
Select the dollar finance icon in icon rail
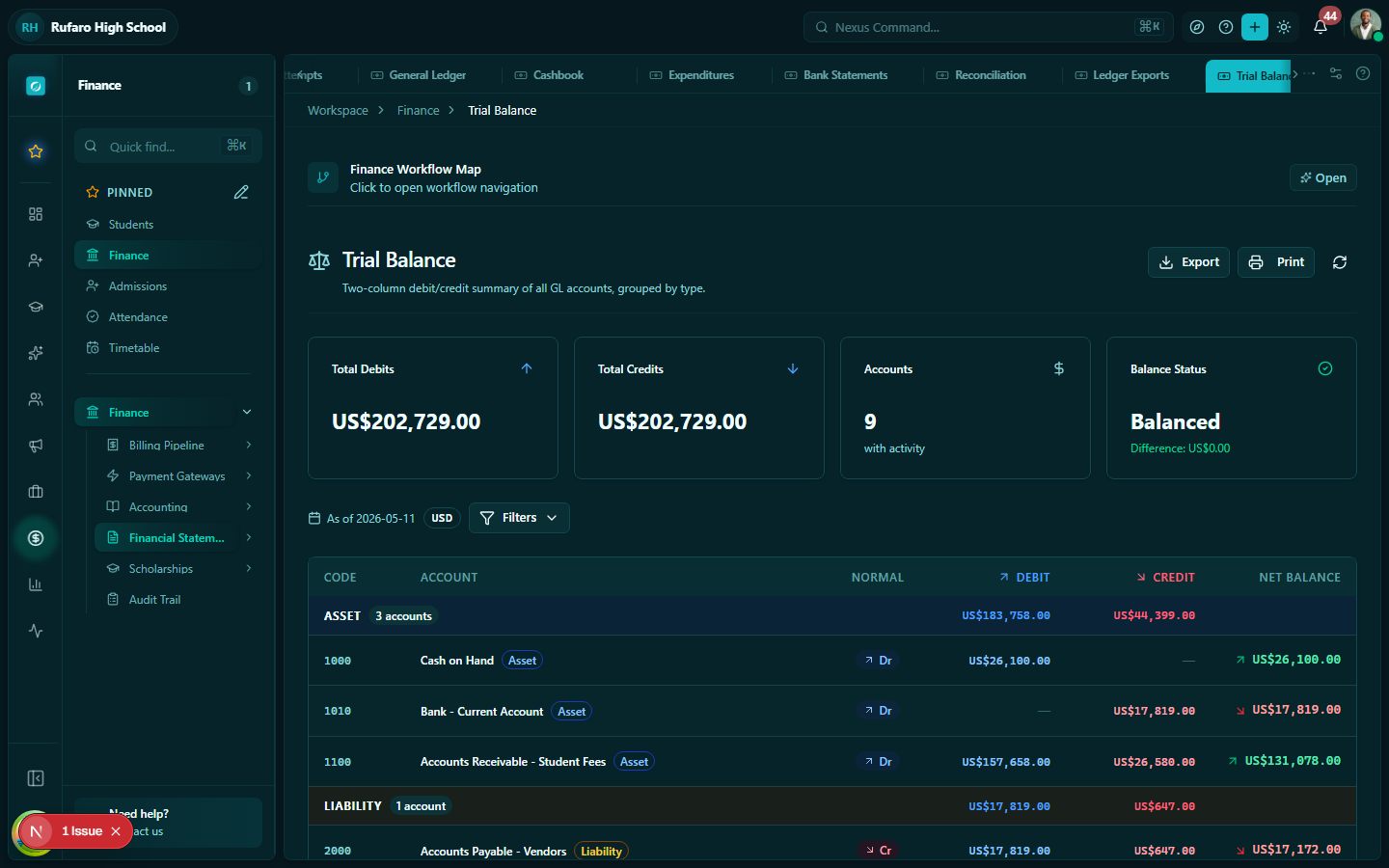click(x=36, y=538)
